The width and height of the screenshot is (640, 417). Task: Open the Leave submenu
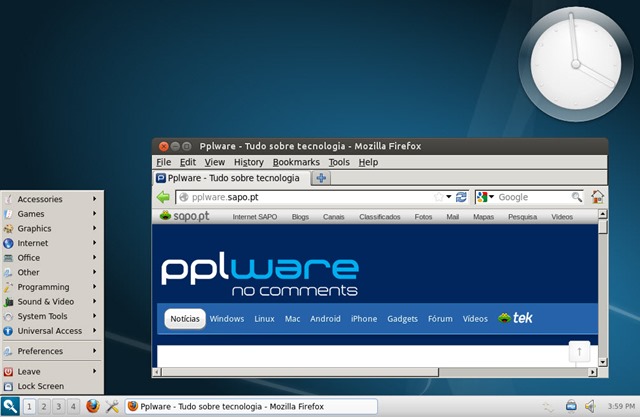point(51,371)
